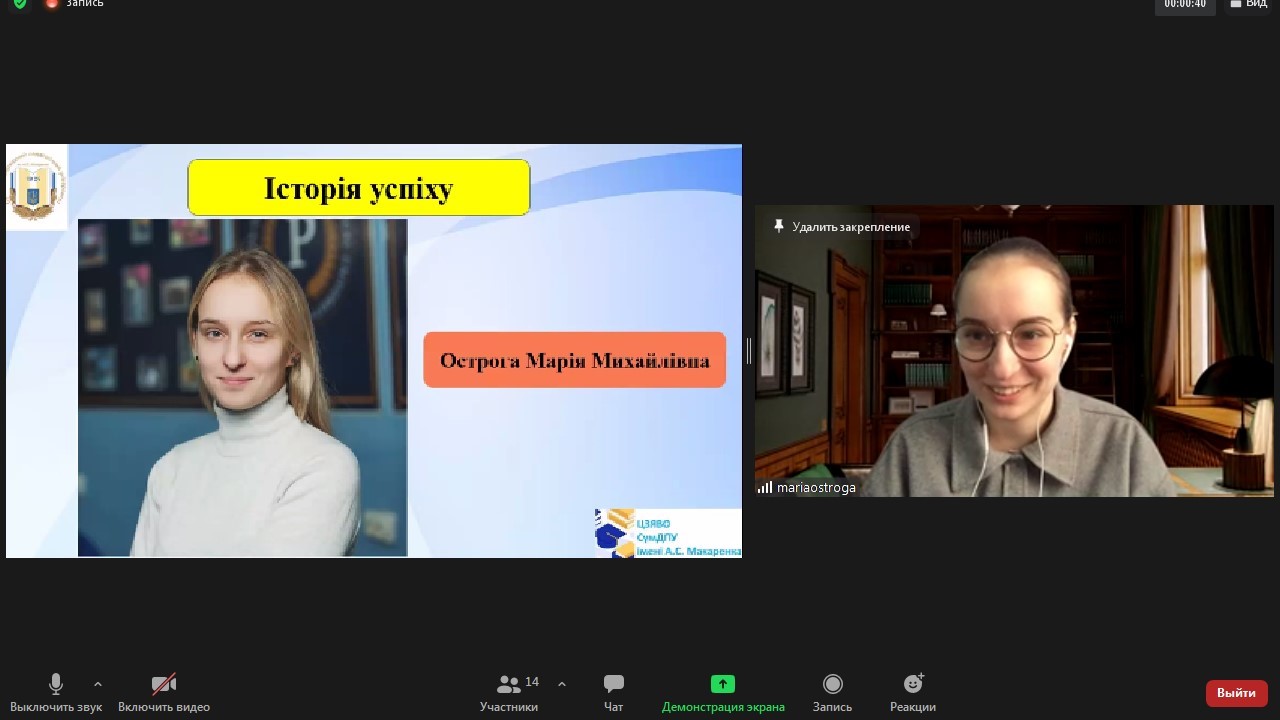The image size is (1280, 720).
Task: Expand audio options arrow beside microphone
Action: coord(98,684)
